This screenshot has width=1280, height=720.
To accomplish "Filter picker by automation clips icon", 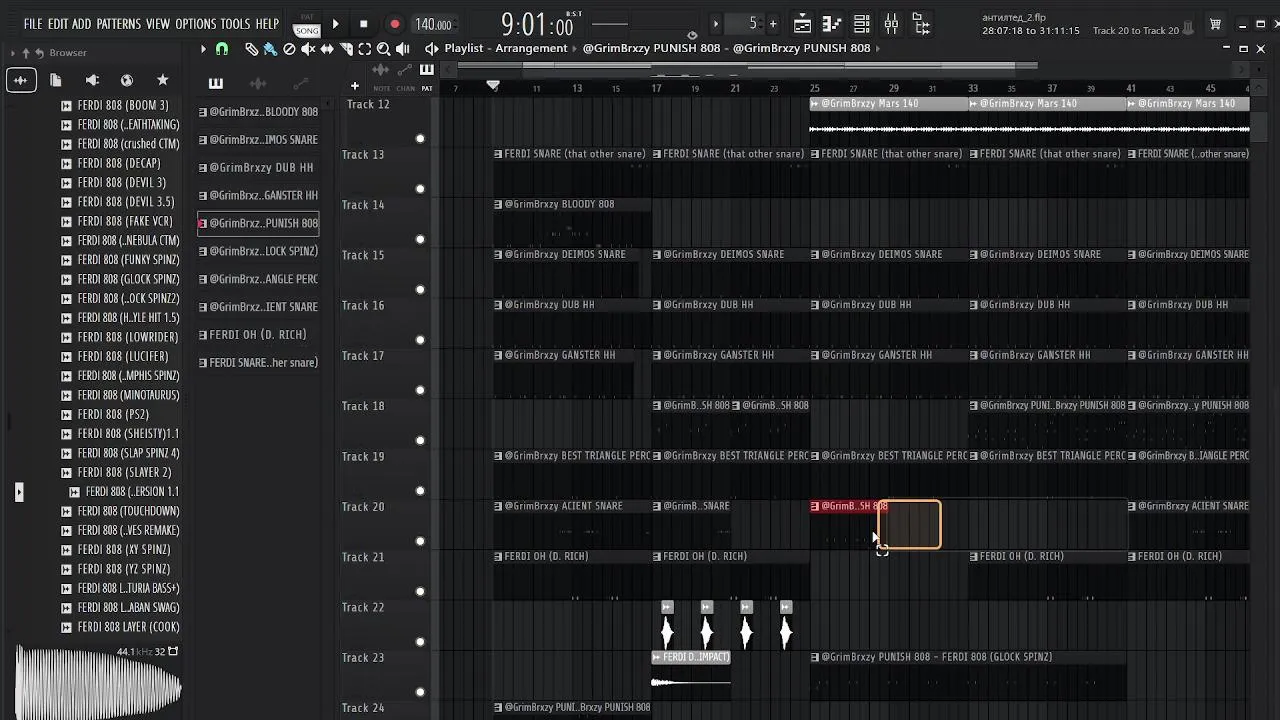I will 301,83.
